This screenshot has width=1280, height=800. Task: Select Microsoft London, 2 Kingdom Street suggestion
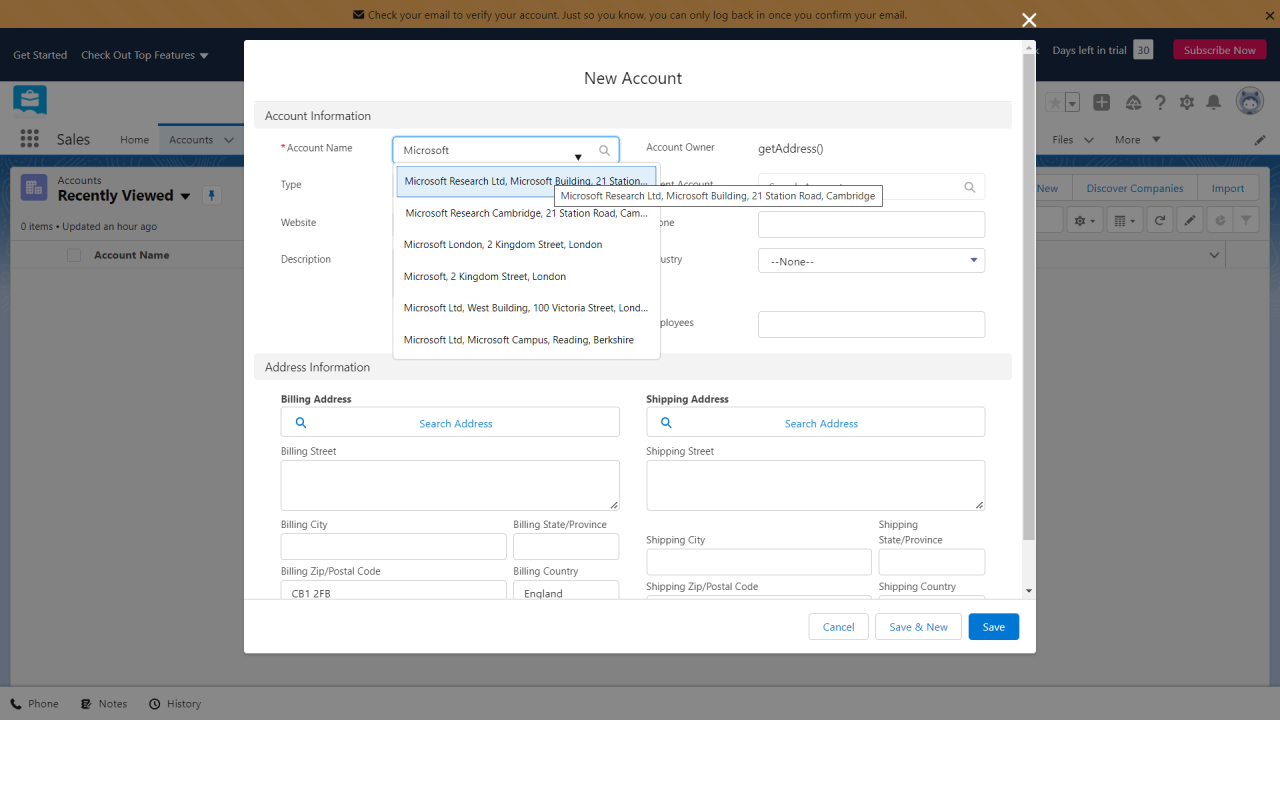click(x=503, y=245)
